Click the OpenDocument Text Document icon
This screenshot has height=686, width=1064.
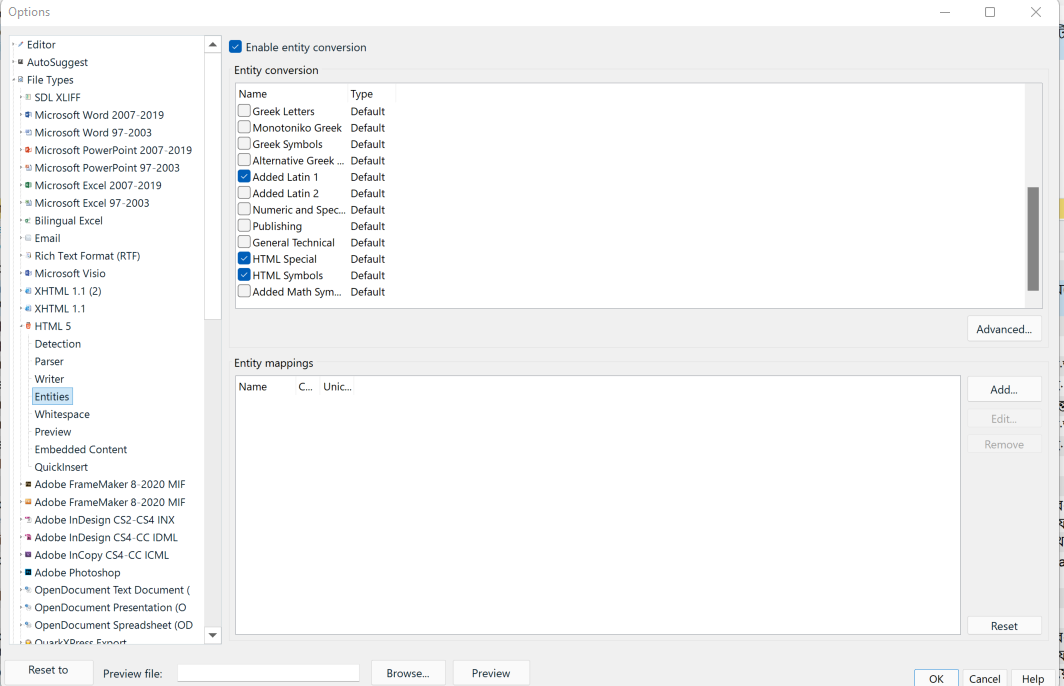tap(28, 590)
